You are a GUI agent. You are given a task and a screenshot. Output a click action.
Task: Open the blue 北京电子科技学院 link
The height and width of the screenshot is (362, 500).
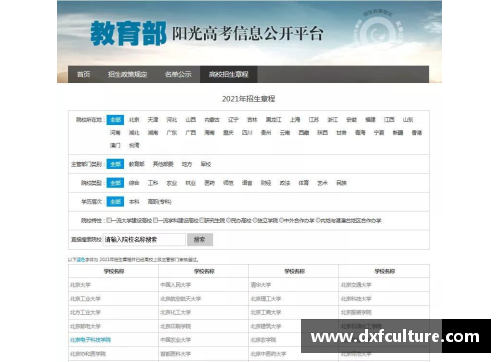point(90,340)
